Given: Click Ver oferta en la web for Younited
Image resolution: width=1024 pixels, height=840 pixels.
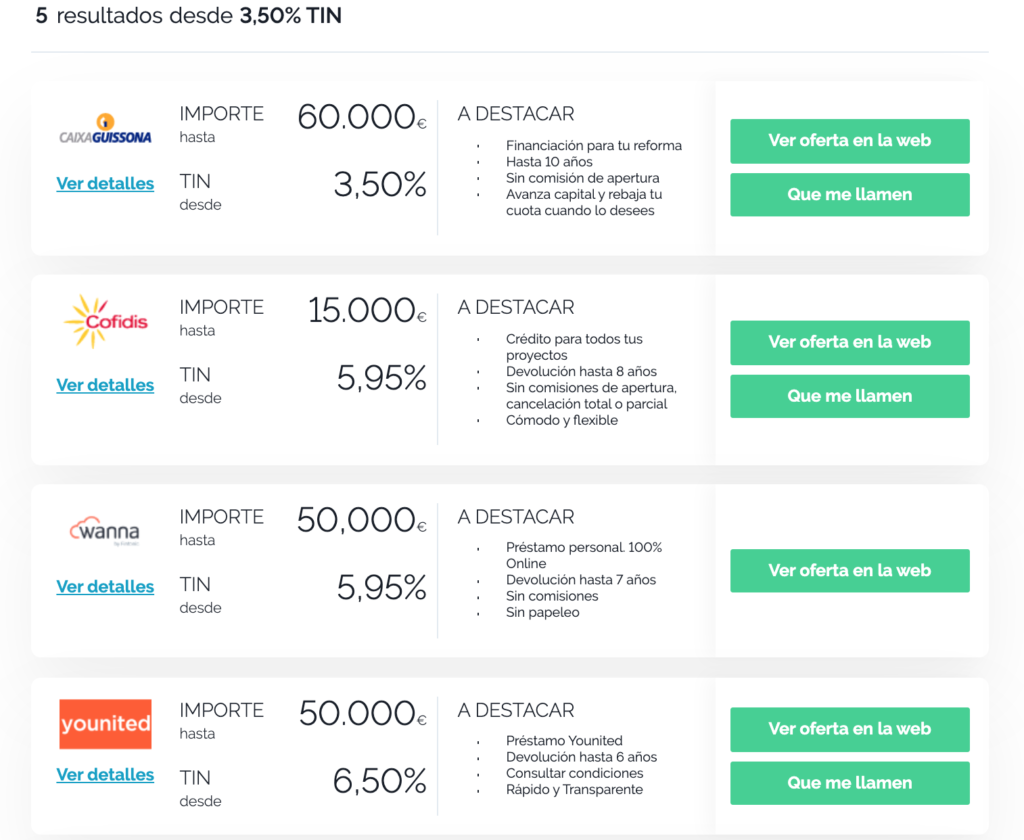Looking at the screenshot, I should tap(850, 729).
